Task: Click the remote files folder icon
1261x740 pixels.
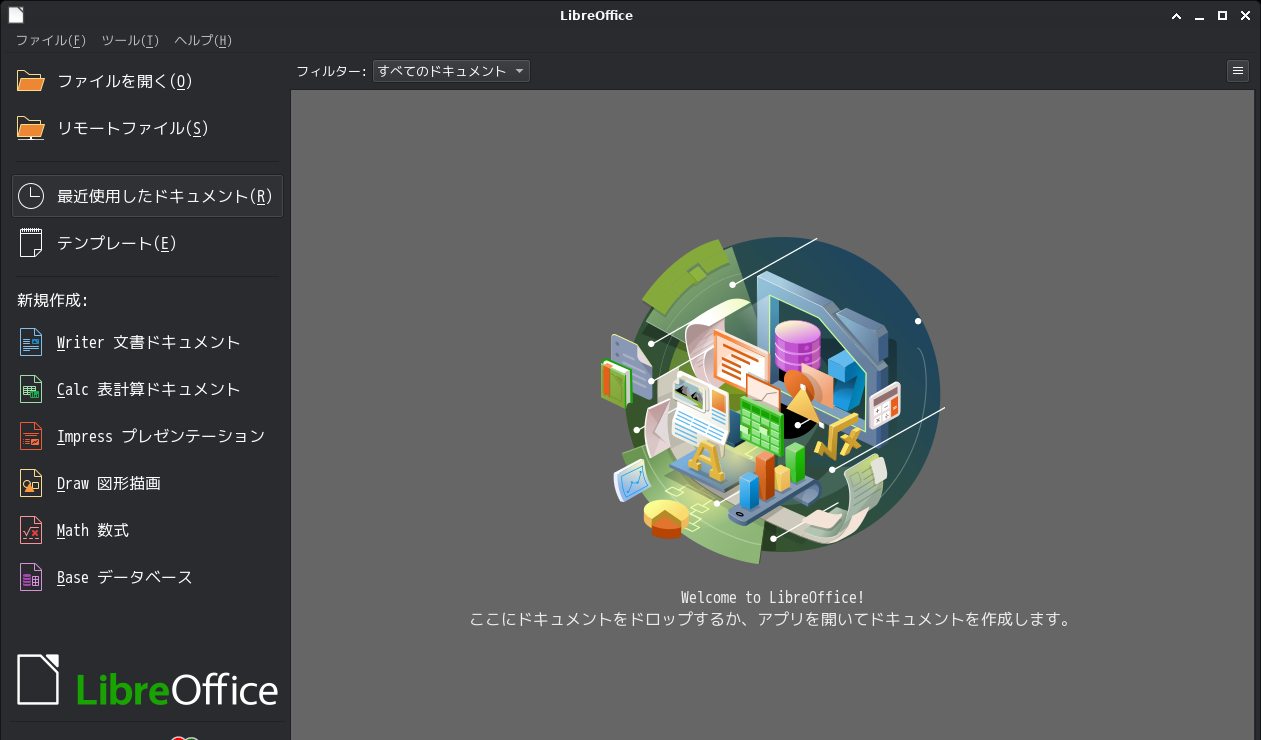Action: click(31, 128)
